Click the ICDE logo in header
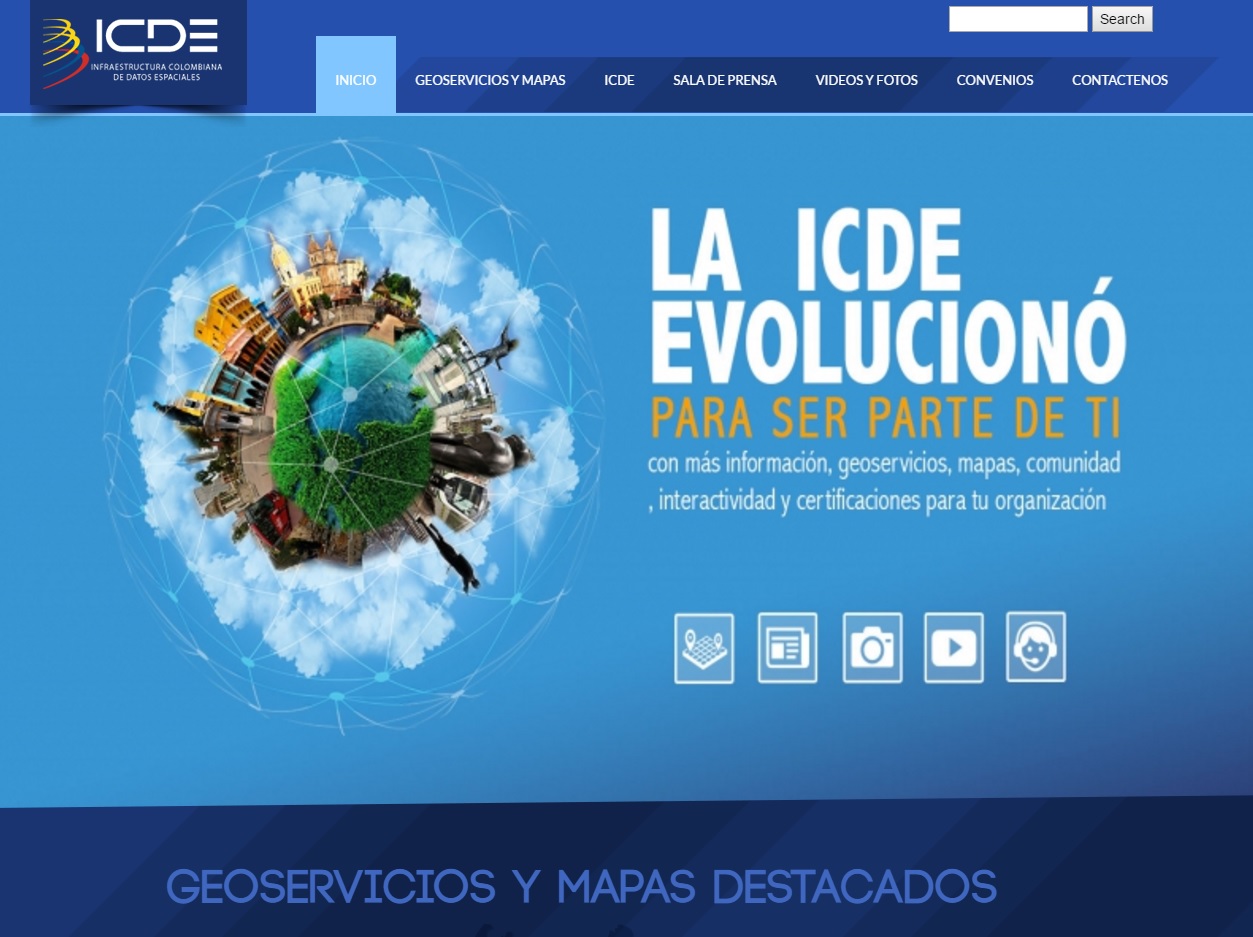 (138, 52)
